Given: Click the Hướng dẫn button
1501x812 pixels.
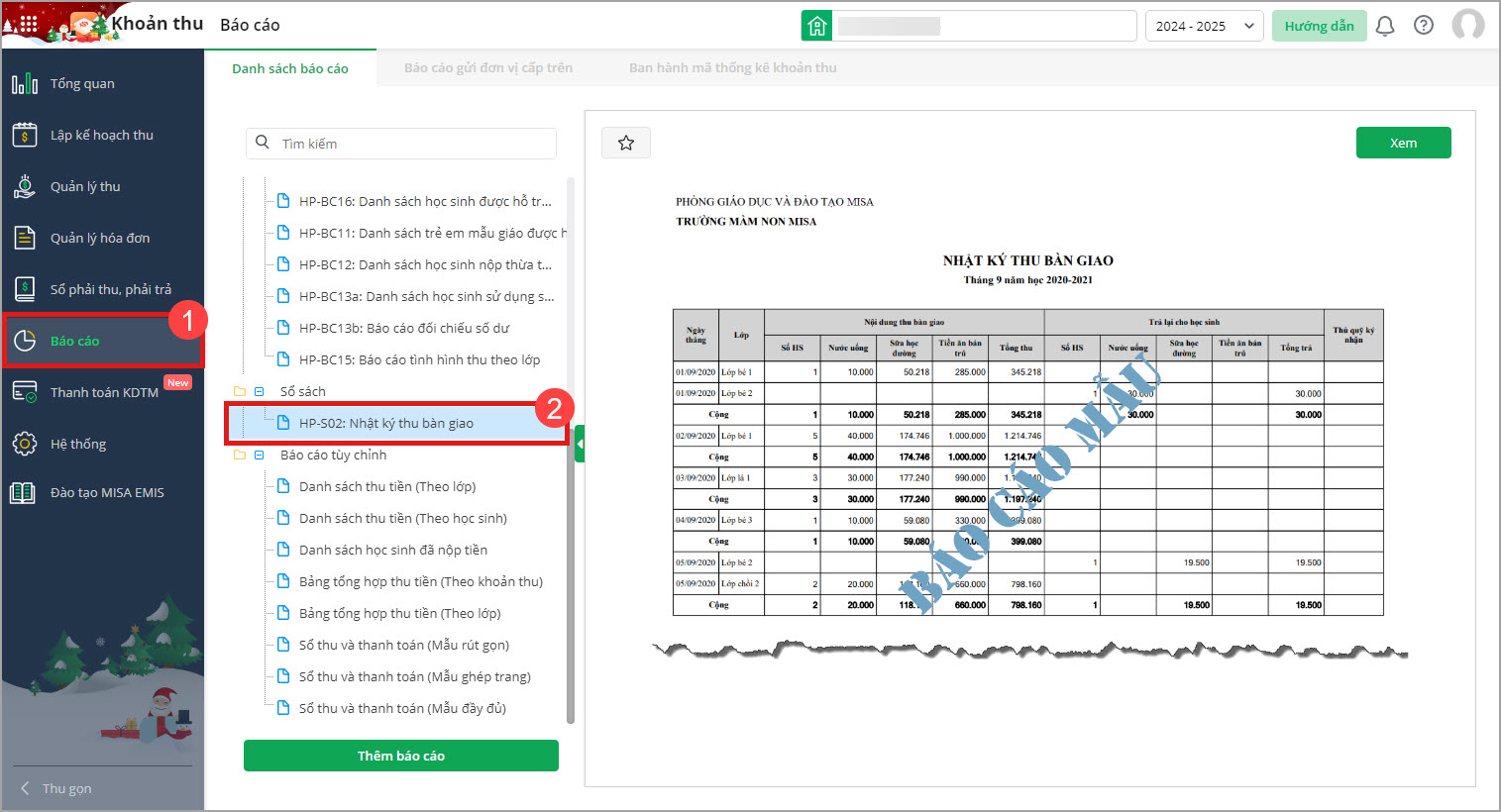Looking at the screenshot, I should pyautogui.click(x=1320, y=26).
